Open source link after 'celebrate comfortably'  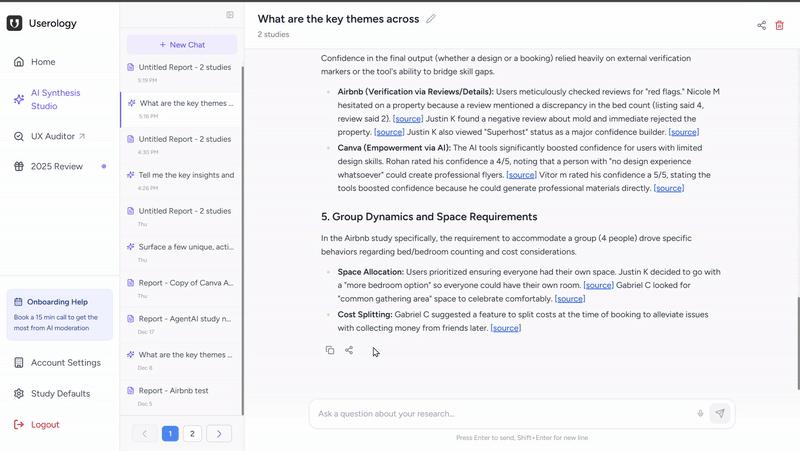(x=570, y=299)
